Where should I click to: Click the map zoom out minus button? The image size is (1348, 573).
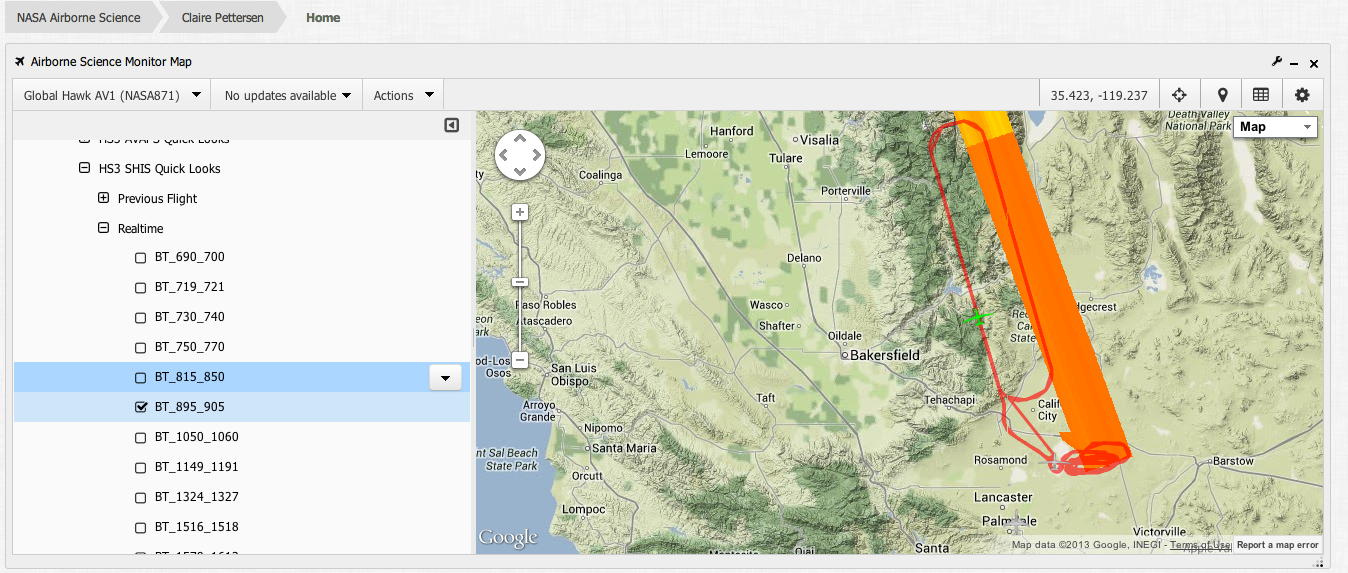520,360
